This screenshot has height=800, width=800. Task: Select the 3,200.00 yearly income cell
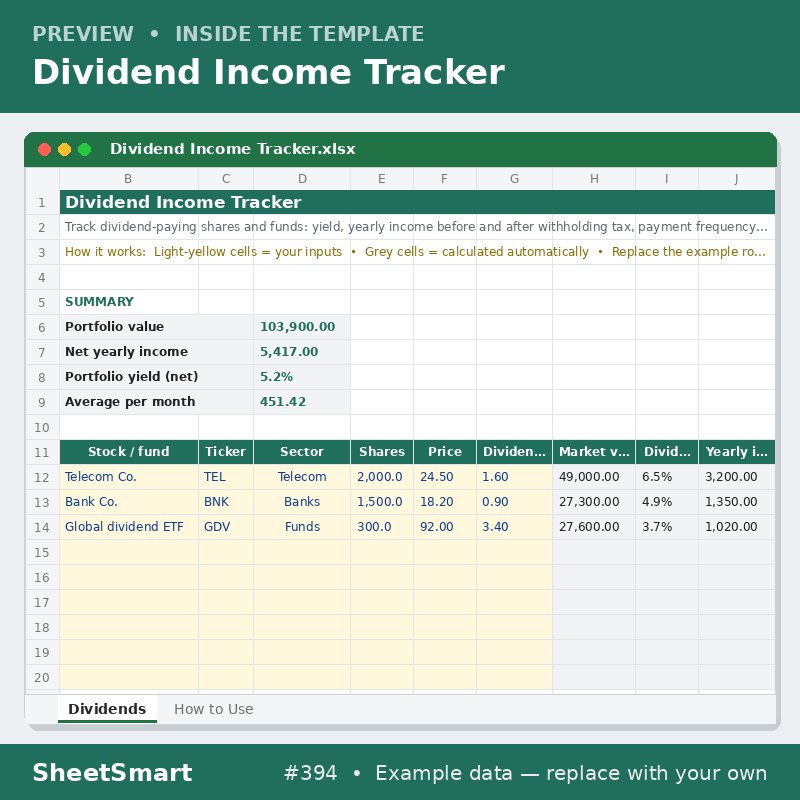tap(736, 477)
